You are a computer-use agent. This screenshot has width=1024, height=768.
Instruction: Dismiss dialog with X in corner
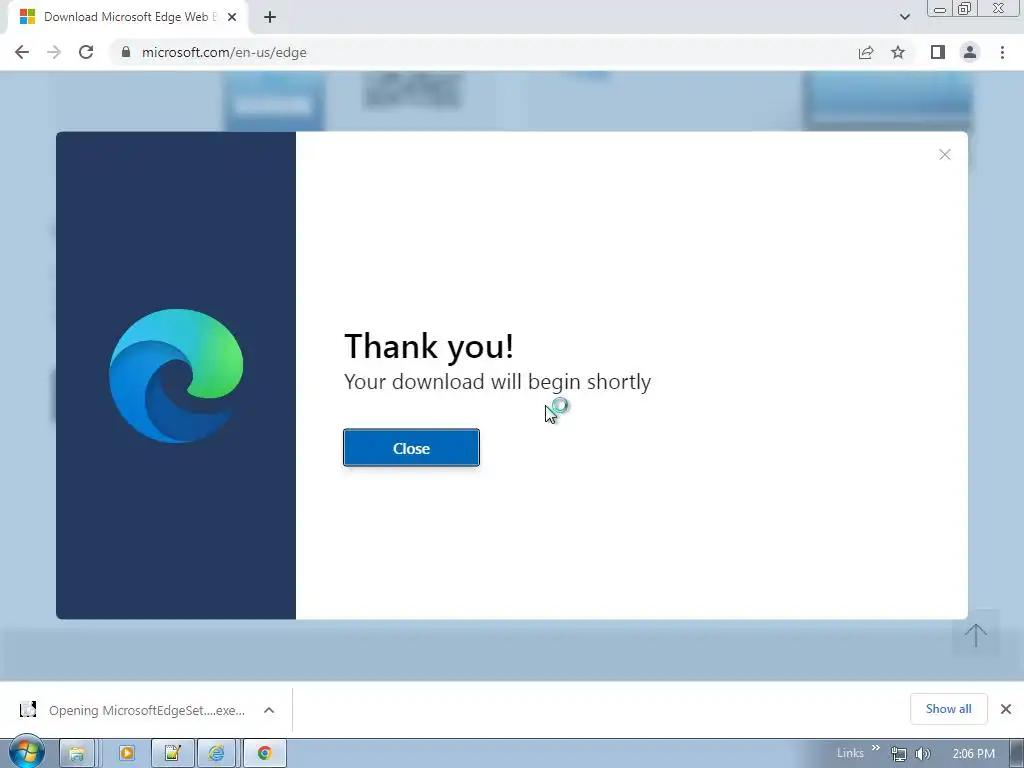coord(944,154)
